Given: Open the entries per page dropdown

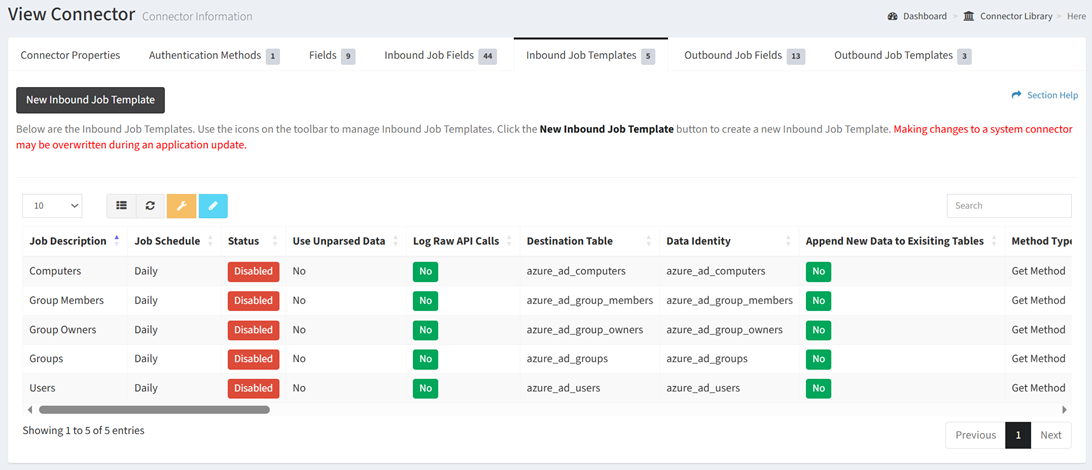Looking at the screenshot, I should point(52,206).
